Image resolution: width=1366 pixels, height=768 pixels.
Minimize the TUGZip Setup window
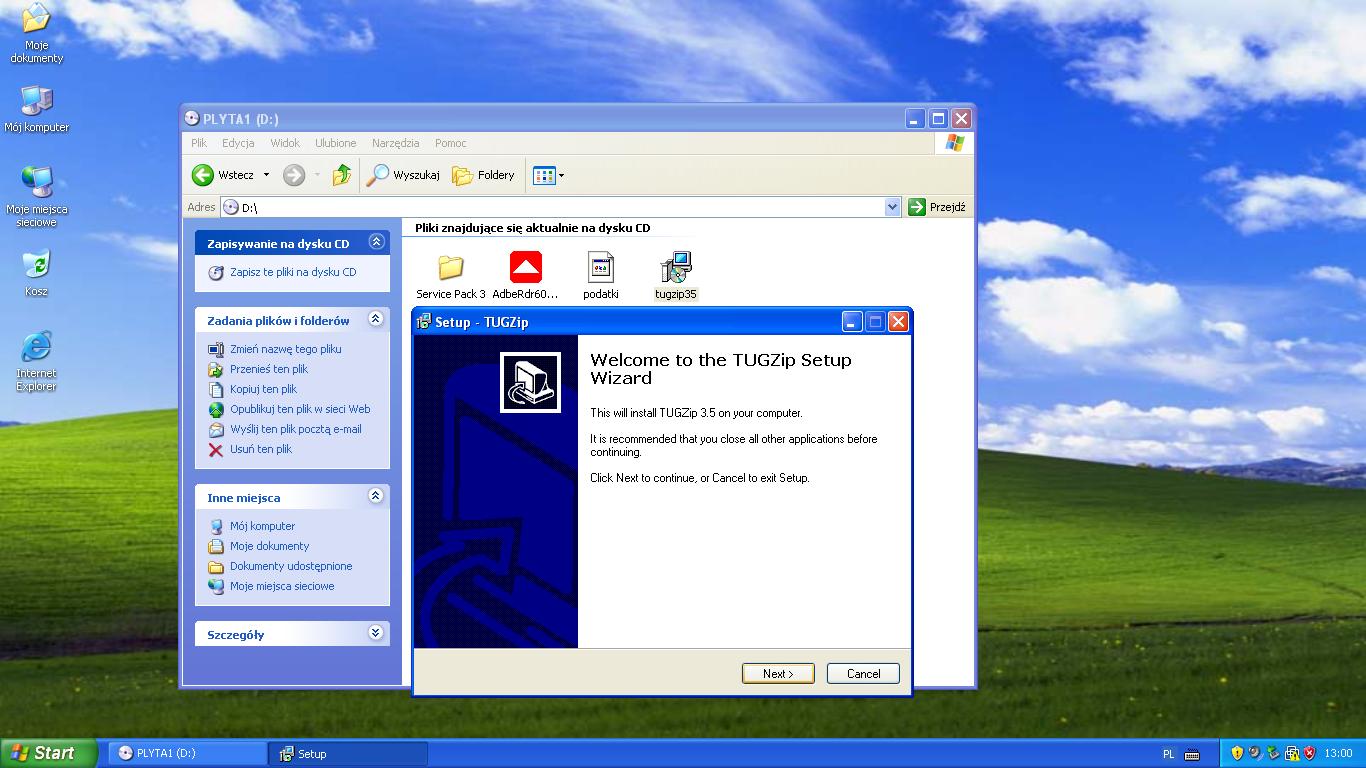tap(852, 321)
